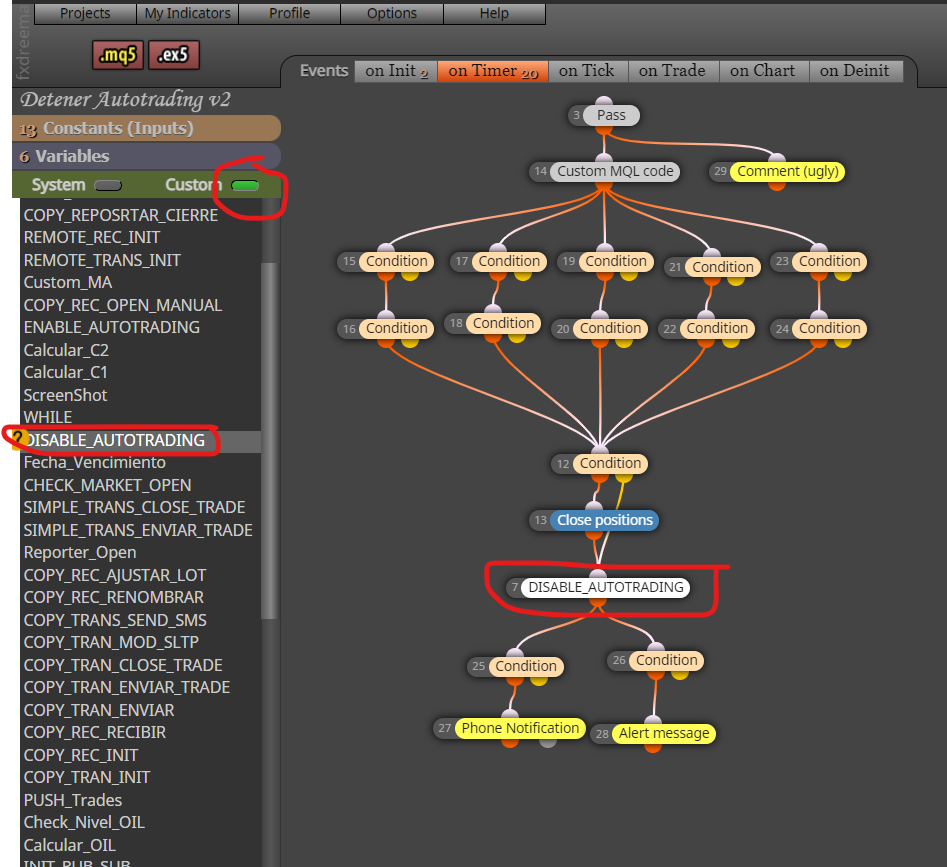Select COPY_REC_OPEN_MANUAL in the block list
The height and width of the screenshot is (867, 947).
[x=123, y=306]
